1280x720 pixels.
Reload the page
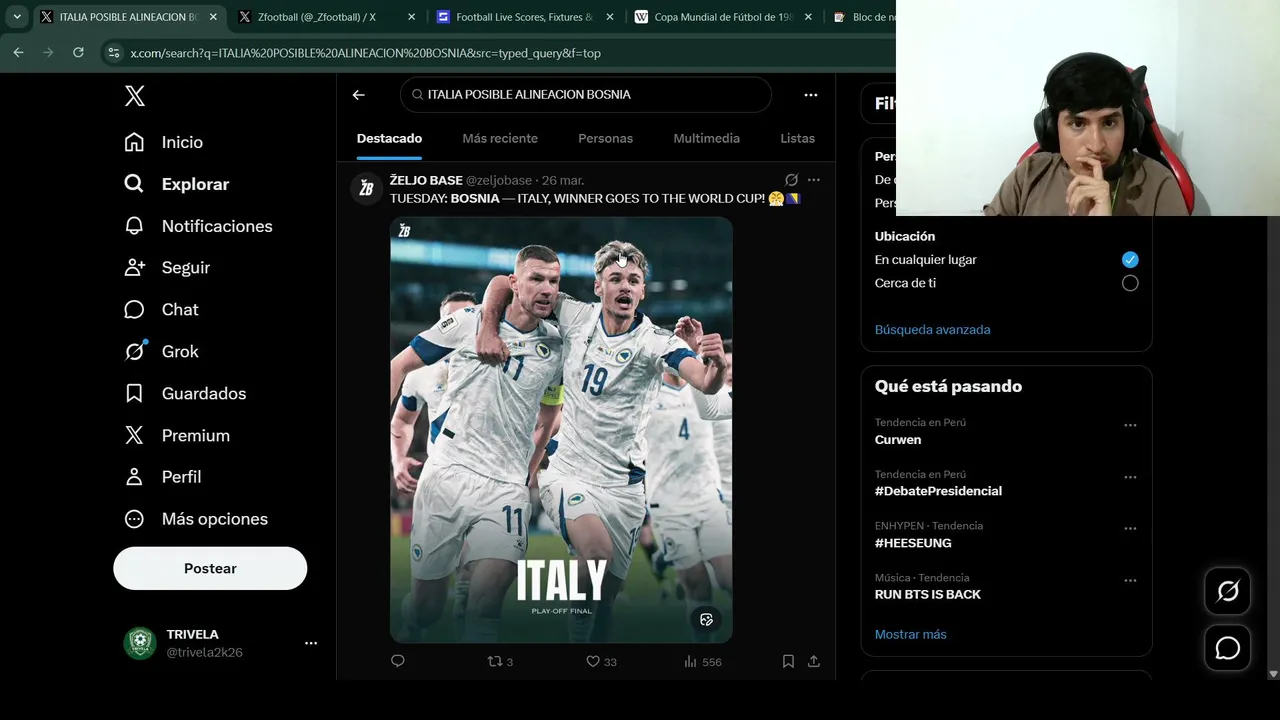click(78, 52)
